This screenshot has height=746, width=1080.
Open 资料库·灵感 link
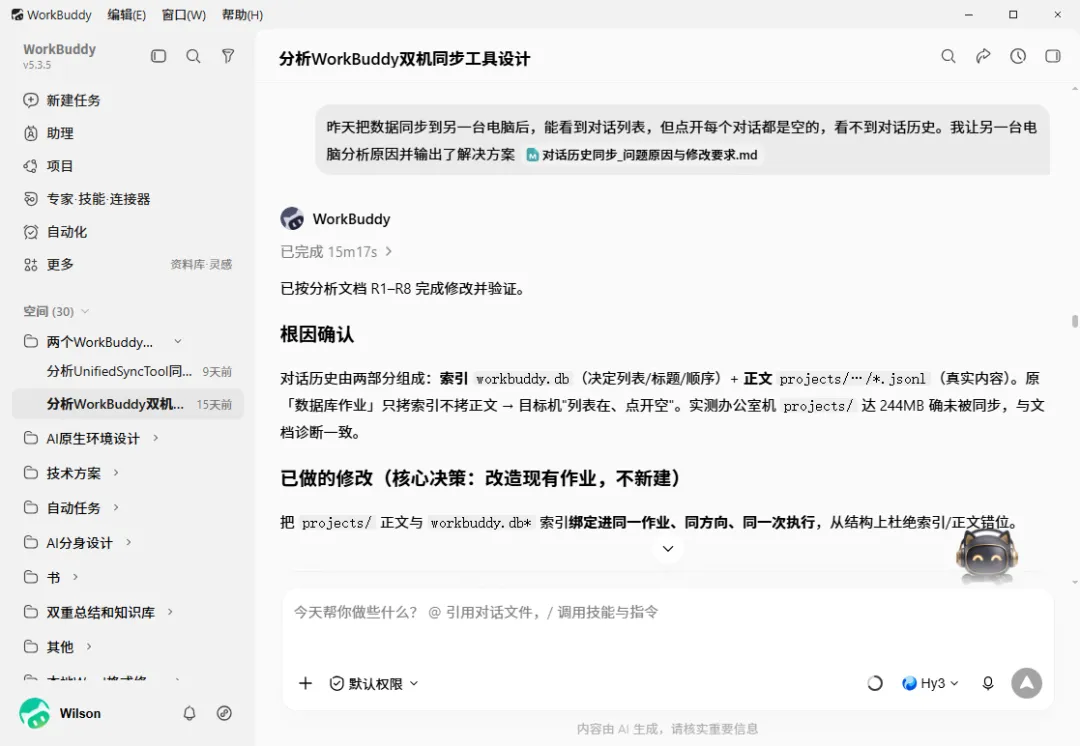pyautogui.click(x=201, y=265)
